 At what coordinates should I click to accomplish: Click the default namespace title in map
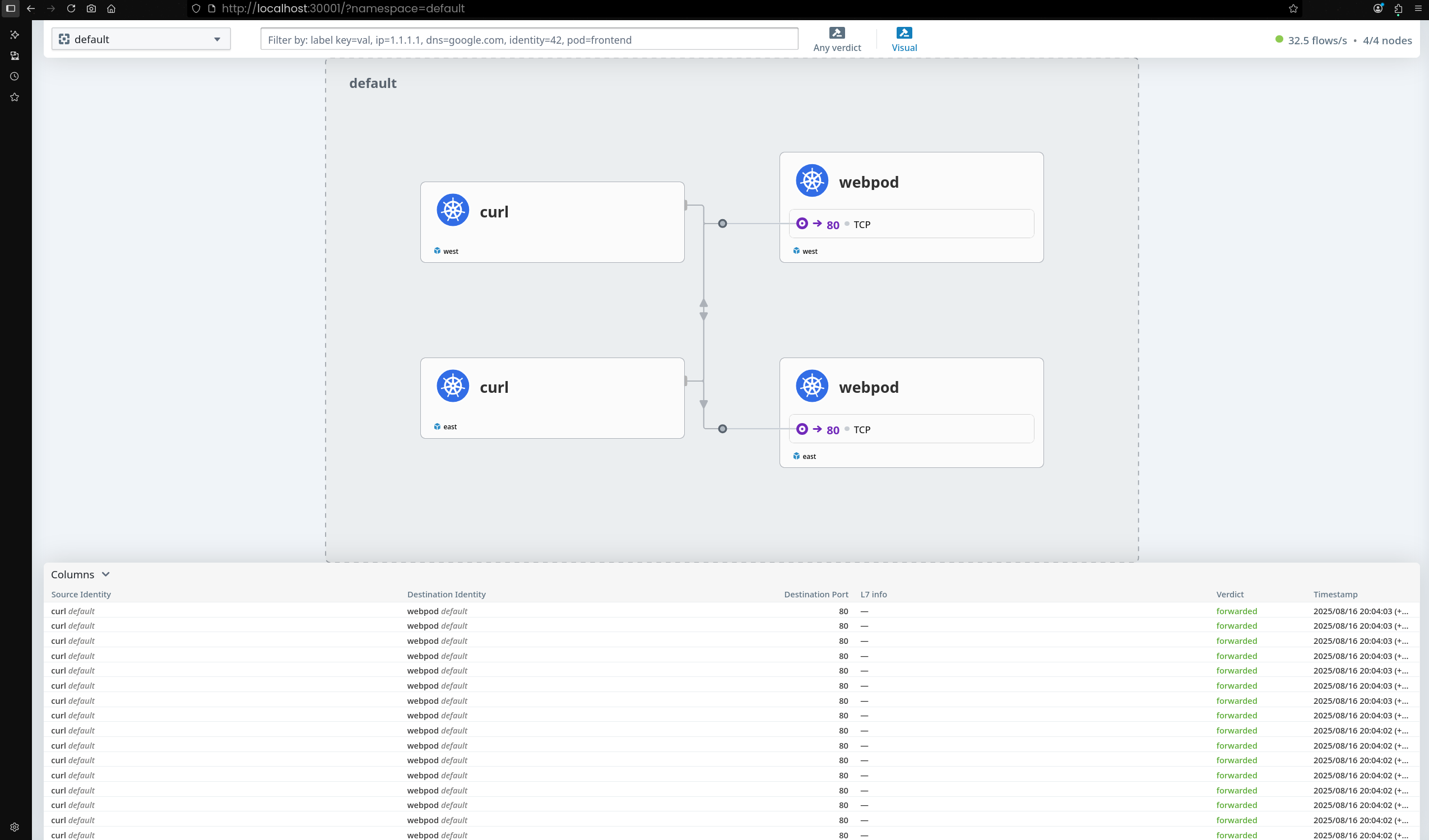[x=373, y=83]
